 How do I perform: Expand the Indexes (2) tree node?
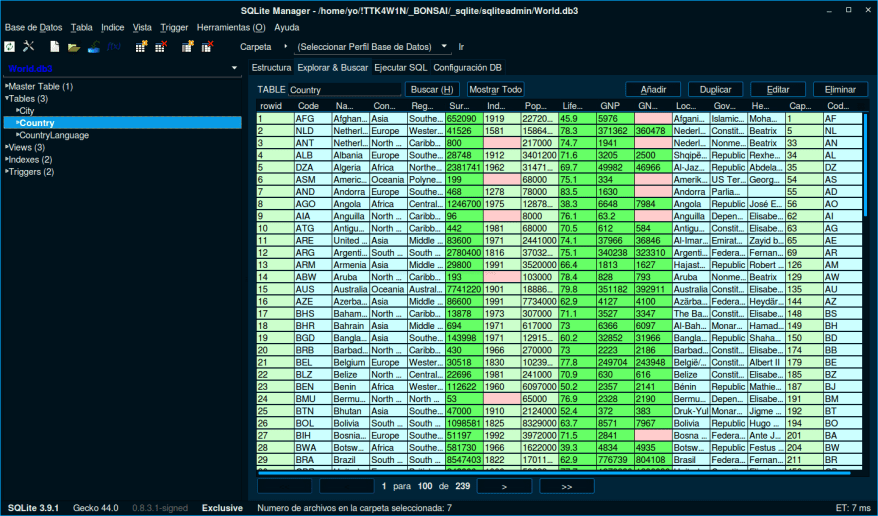click(8, 159)
